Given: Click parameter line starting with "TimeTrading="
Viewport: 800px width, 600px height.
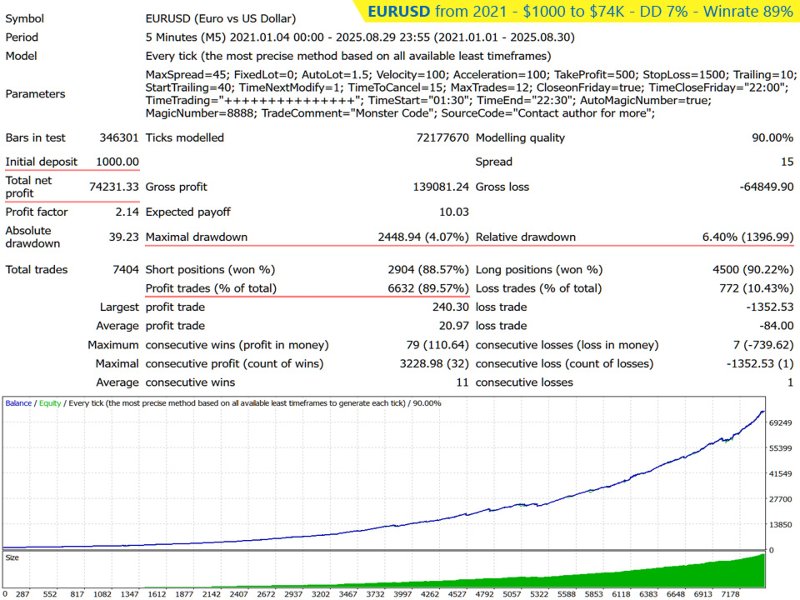Looking at the screenshot, I should (428, 101).
